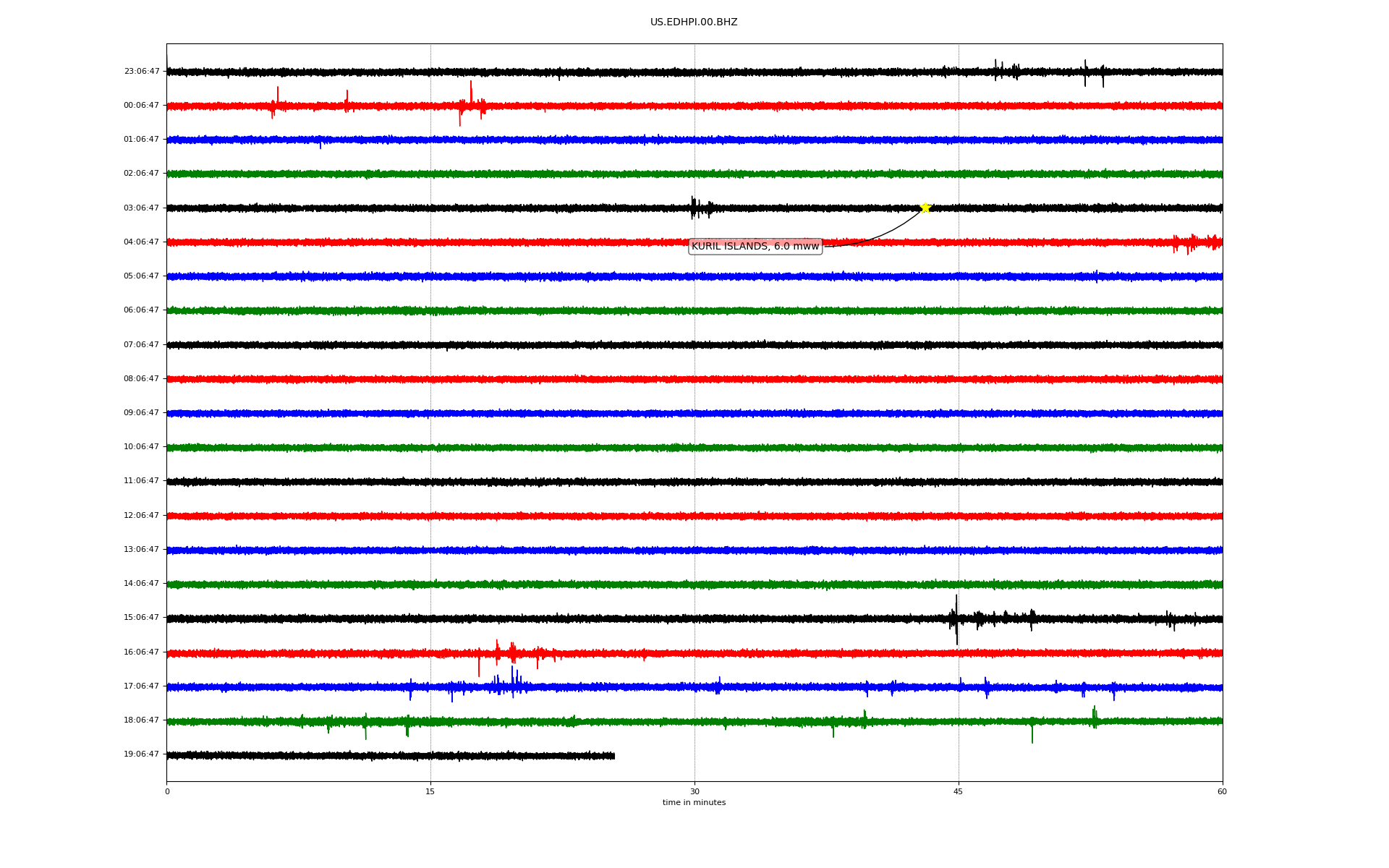Select the 16:06:47 time label
Image resolution: width=1389 pixels, height=868 pixels.
pos(142,652)
